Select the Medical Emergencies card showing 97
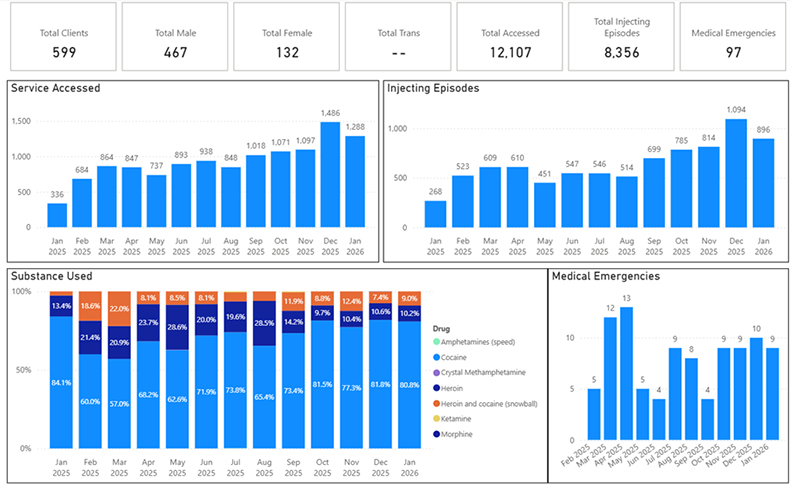Image resolution: width=800 pixels, height=495 pixels. point(733,40)
